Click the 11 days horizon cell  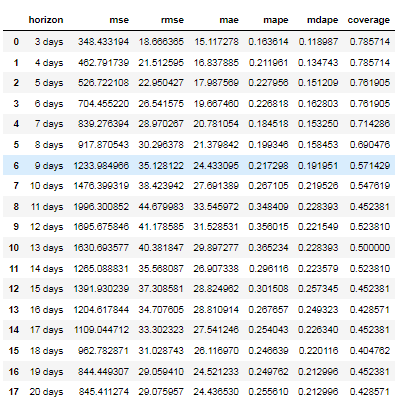point(46,207)
